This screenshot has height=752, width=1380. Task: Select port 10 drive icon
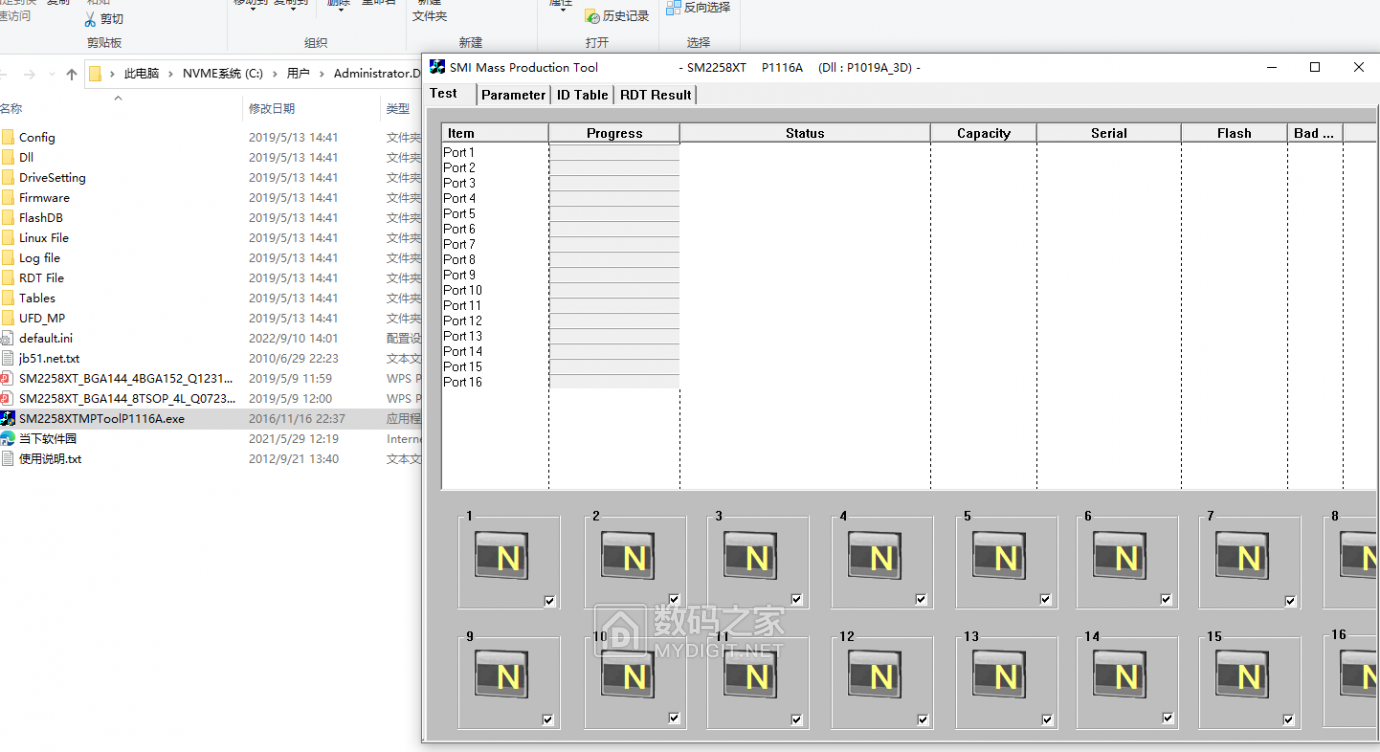(627, 675)
